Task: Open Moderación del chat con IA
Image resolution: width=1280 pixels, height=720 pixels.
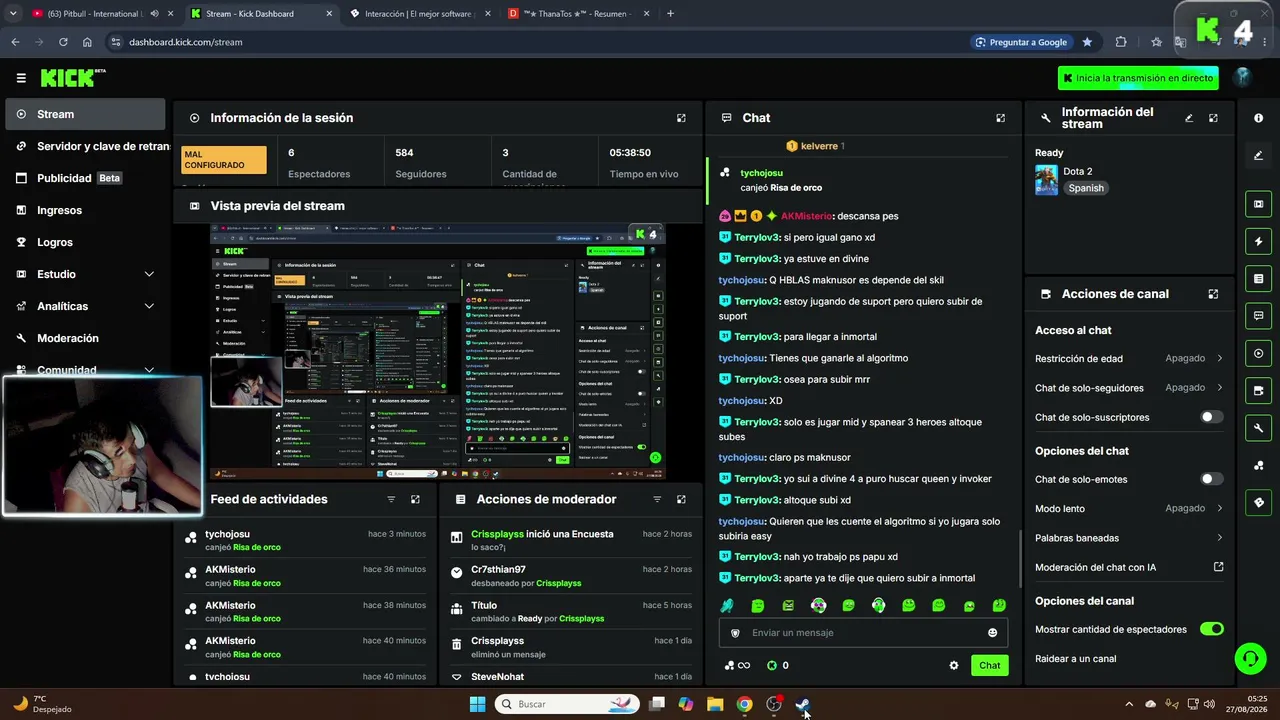Action: point(1129,567)
